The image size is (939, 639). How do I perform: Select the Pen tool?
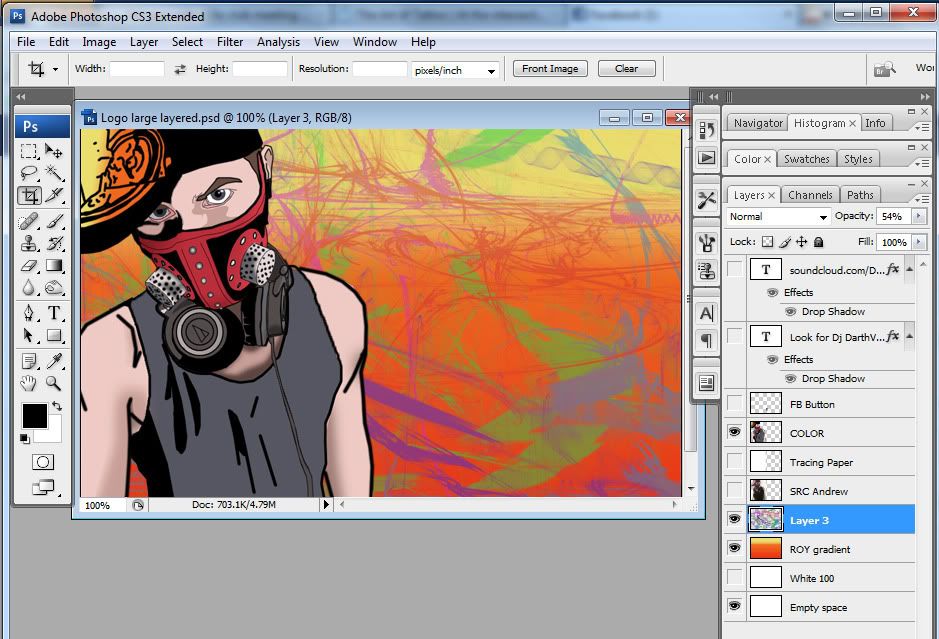click(x=29, y=313)
